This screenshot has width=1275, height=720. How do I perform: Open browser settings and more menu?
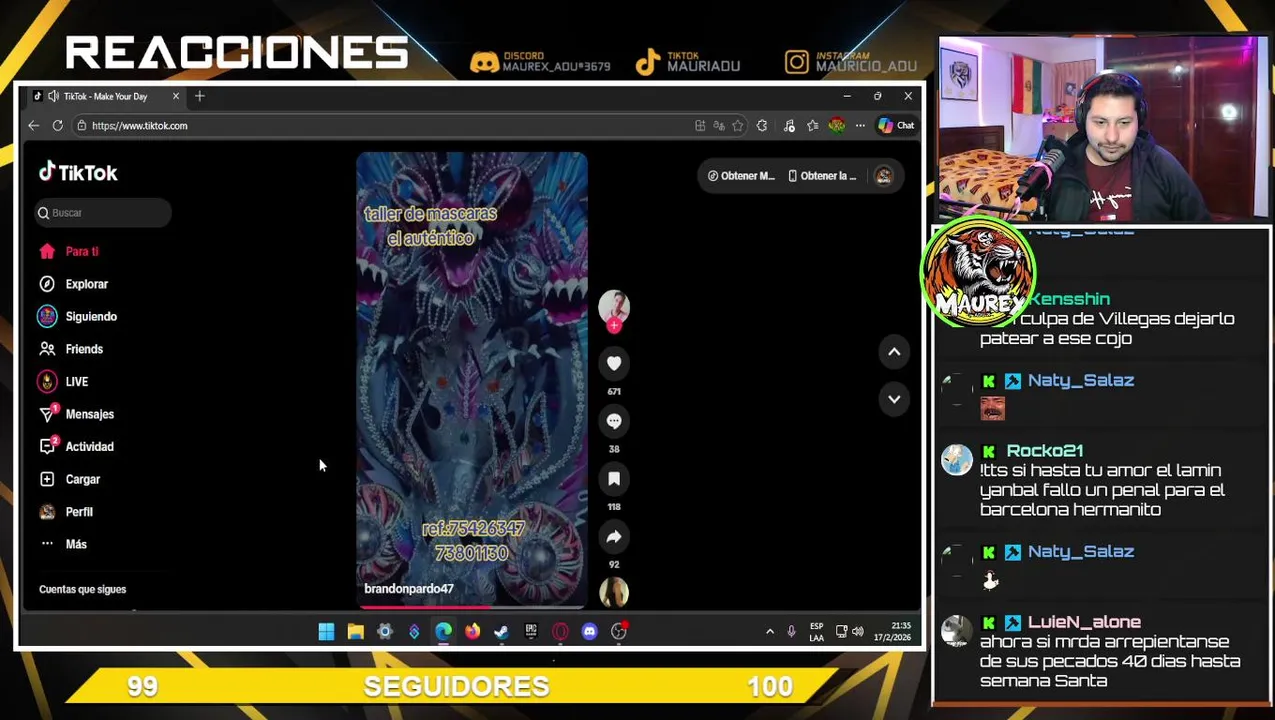pyautogui.click(x=860, y=126)
